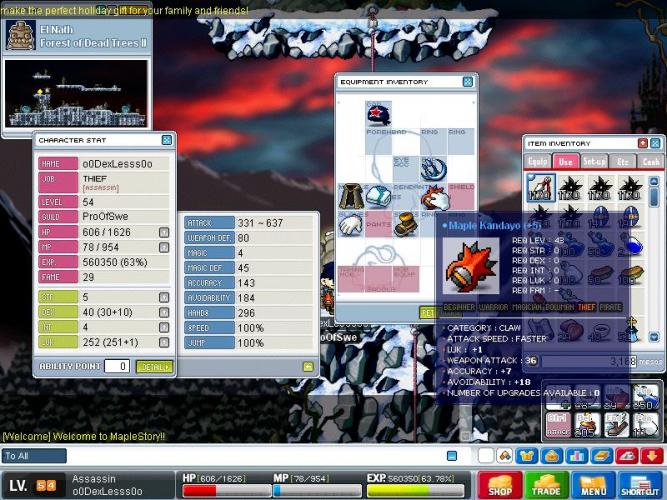Click the yellow EXP gauge bar
The image size is (667, 500).
(416, 491)
